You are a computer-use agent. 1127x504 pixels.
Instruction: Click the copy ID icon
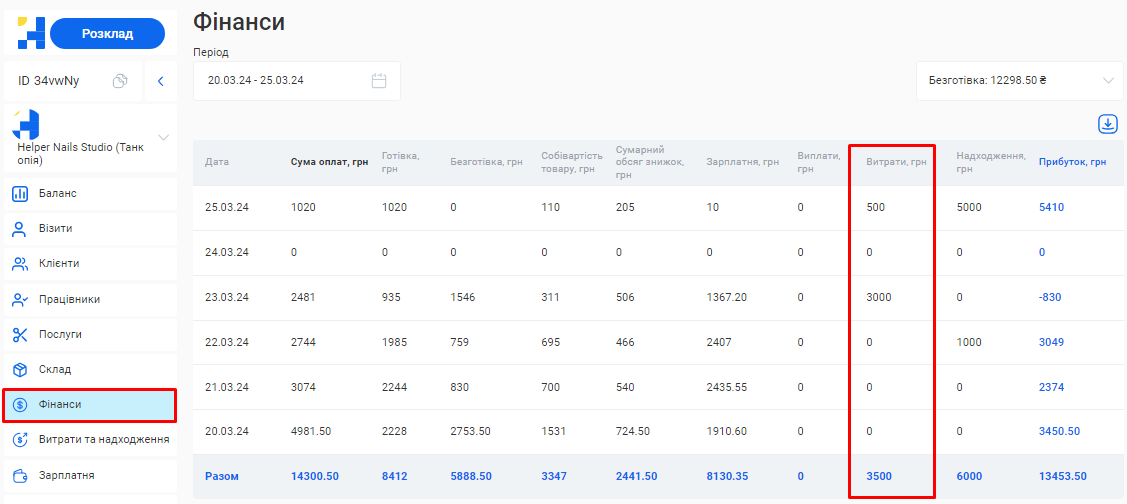pos(120,81)
